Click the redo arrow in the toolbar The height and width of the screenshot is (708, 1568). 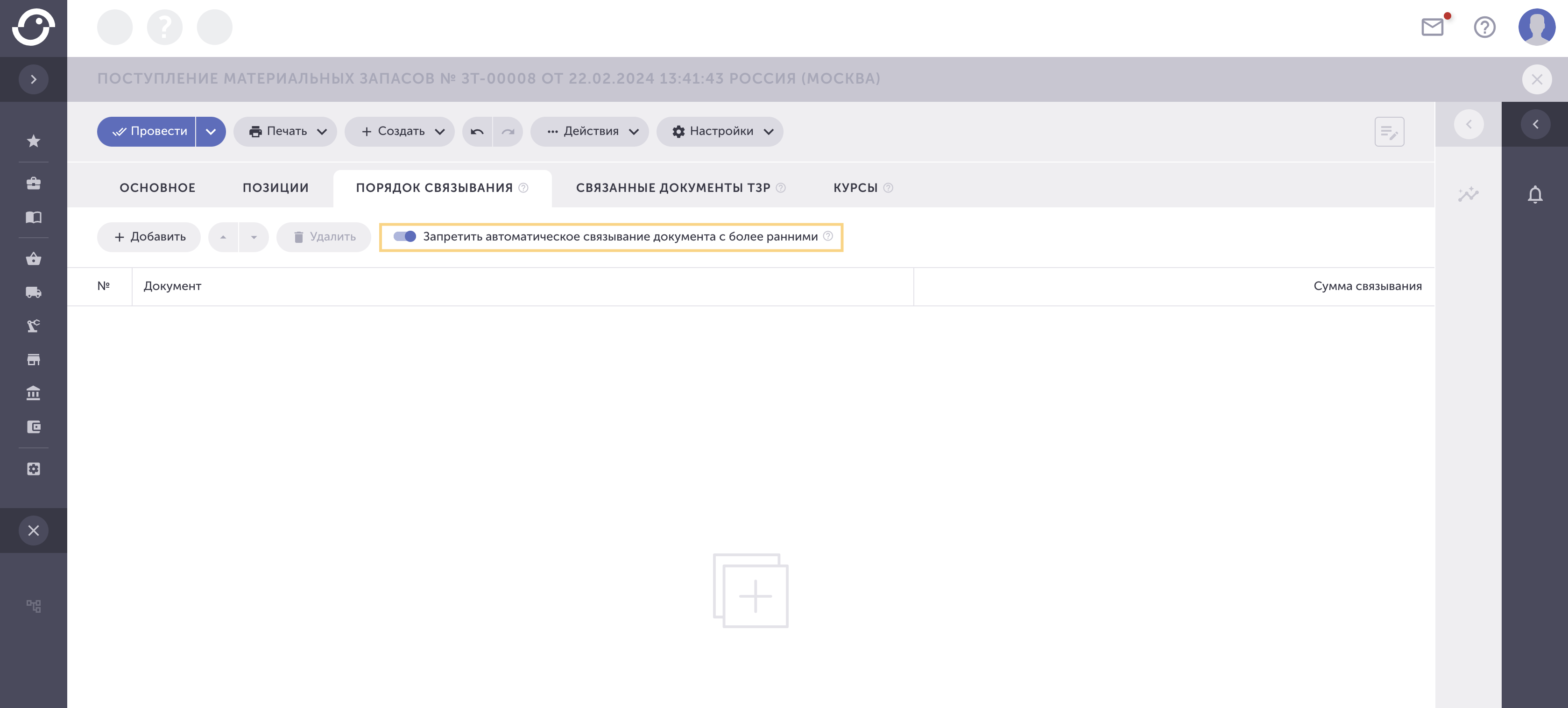point(508,132)
